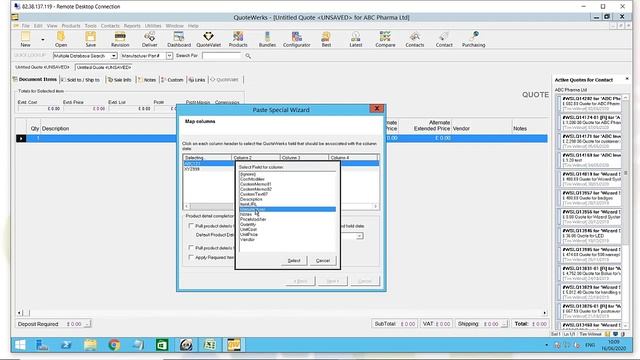The image size is (640, 360).
Task: Click the Windows Start button
Action: [x=20, y=345]
